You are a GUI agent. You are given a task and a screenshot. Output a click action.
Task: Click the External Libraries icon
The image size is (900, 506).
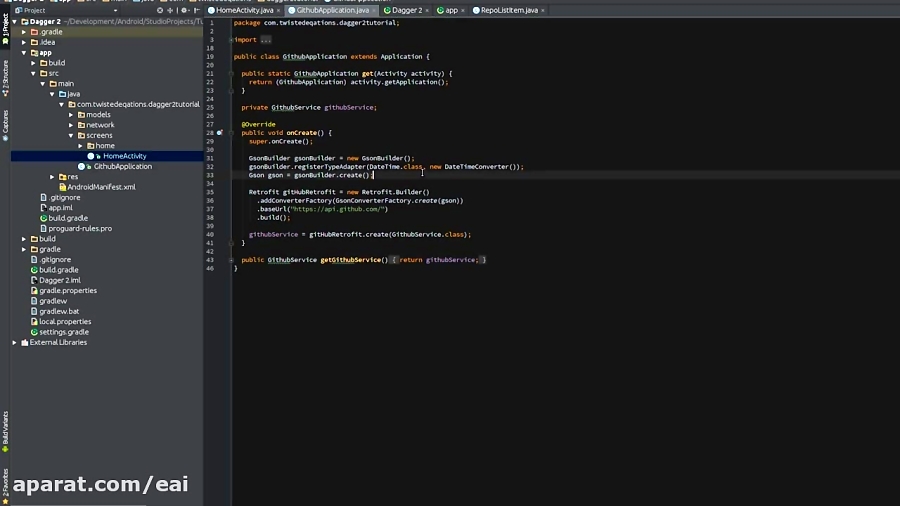pyautogui.click(x=25, y=342)
